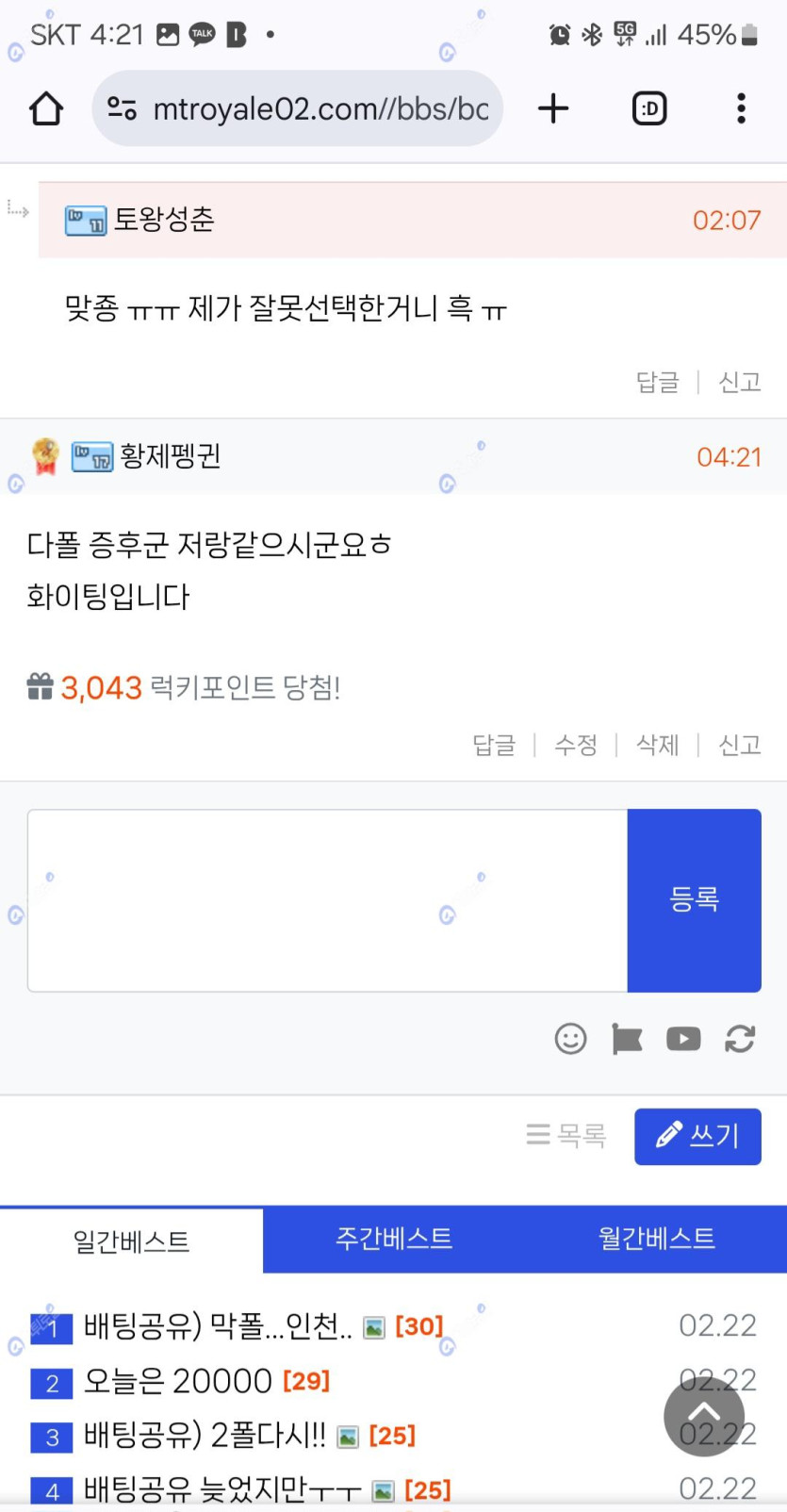Click 수정 to edit 황제펭귄's comment
The width and height of the screenshot is (787, 1512).
[x=576, y=746]
